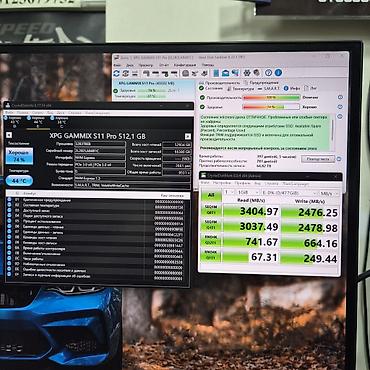Select third disk tab showing 34 °C in CrystalDiskInfo
370x370 pixels.
point(61,122)
